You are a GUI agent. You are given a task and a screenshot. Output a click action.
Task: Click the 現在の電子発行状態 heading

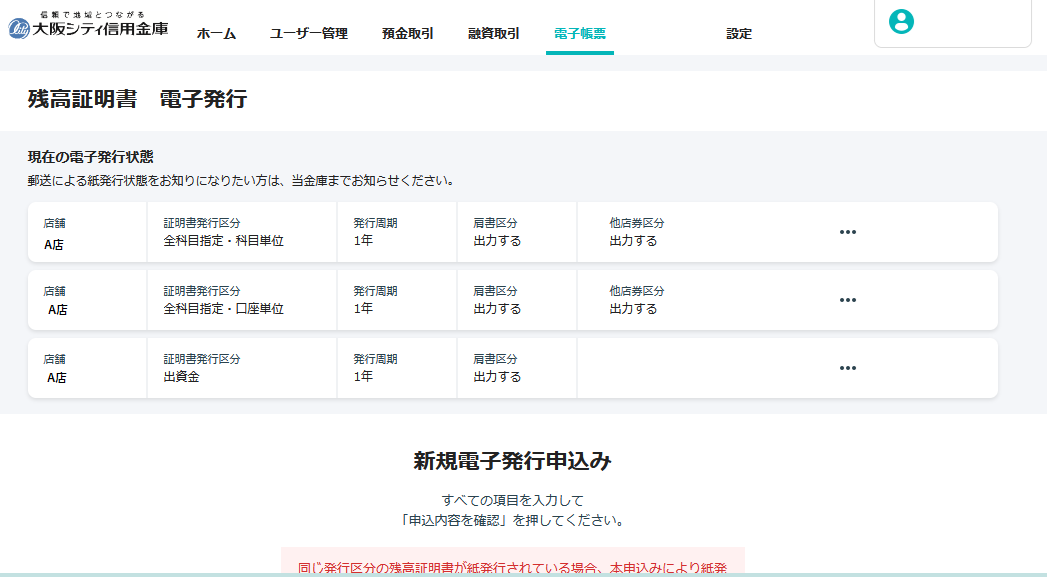point(90,157)
